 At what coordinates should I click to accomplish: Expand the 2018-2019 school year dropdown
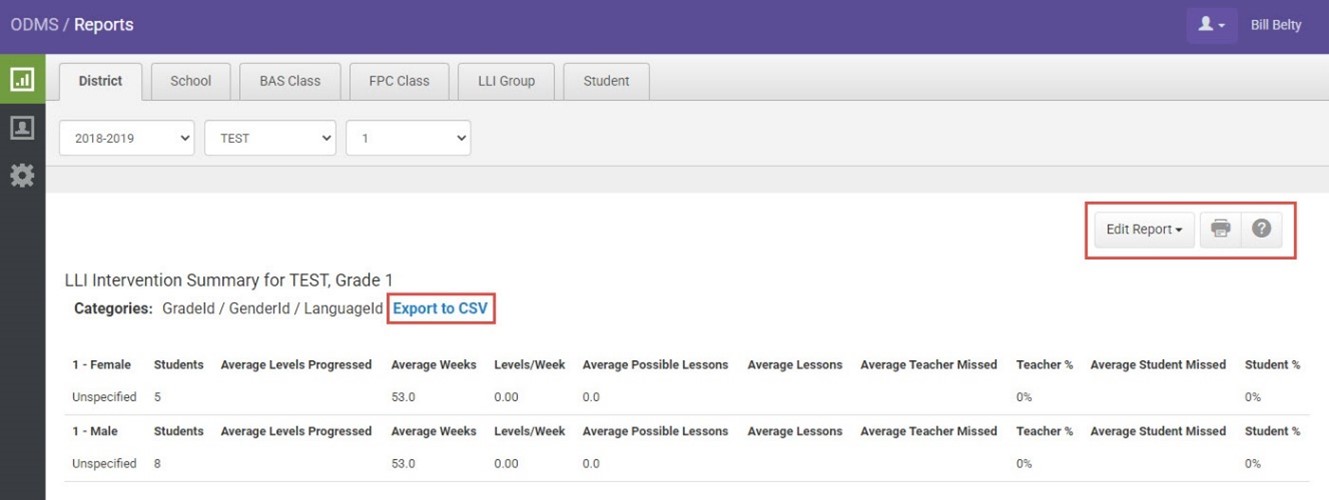pyautogui.click(x=127, y=138)
